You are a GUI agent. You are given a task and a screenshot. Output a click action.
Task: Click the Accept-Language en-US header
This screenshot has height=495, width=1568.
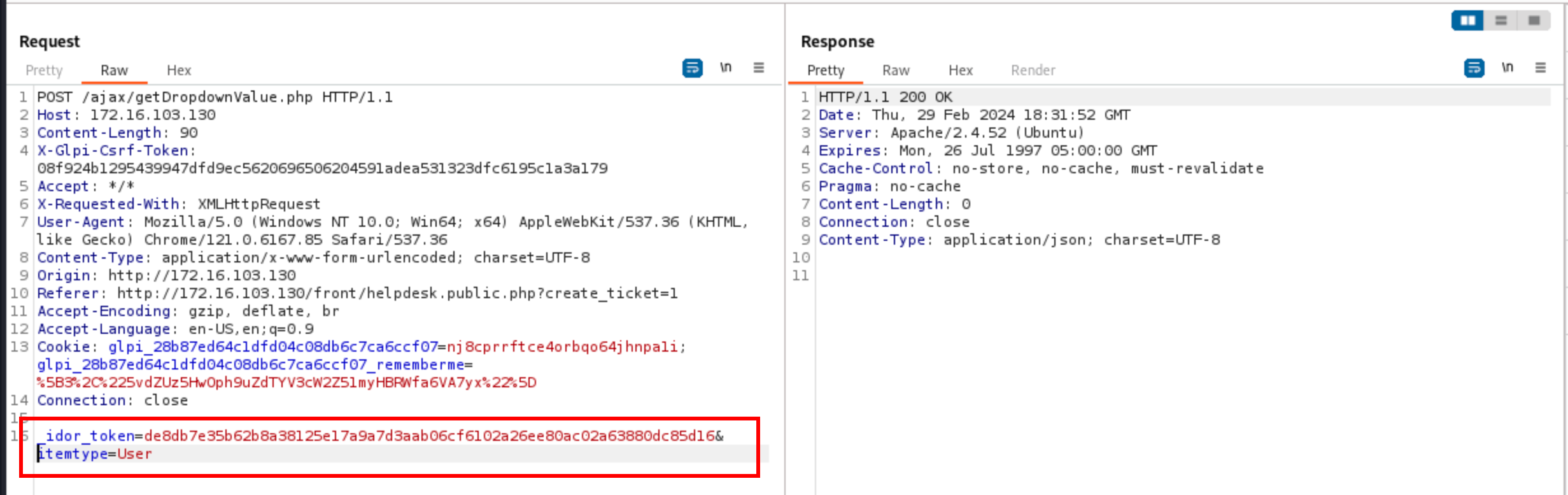[x=175, y=329]
